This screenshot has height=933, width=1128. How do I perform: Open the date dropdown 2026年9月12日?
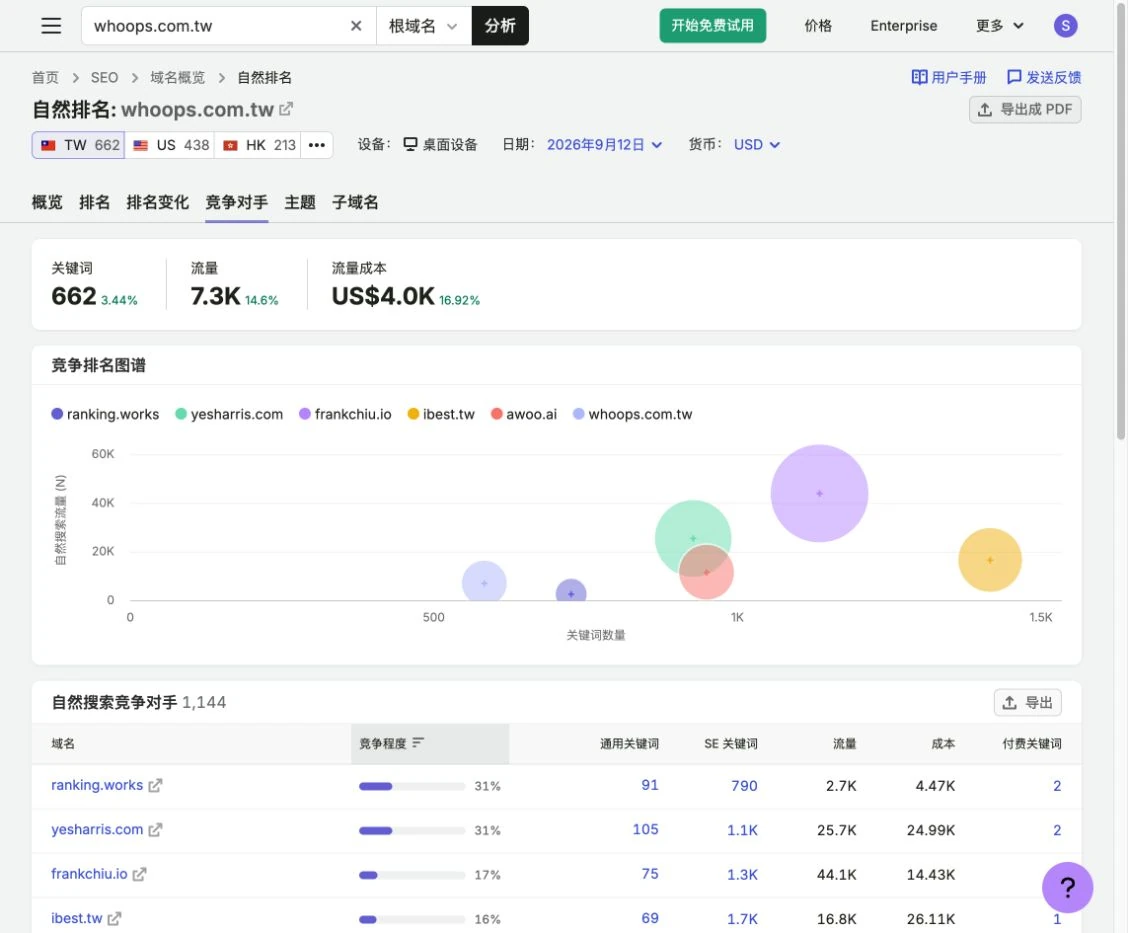(604, 145)
